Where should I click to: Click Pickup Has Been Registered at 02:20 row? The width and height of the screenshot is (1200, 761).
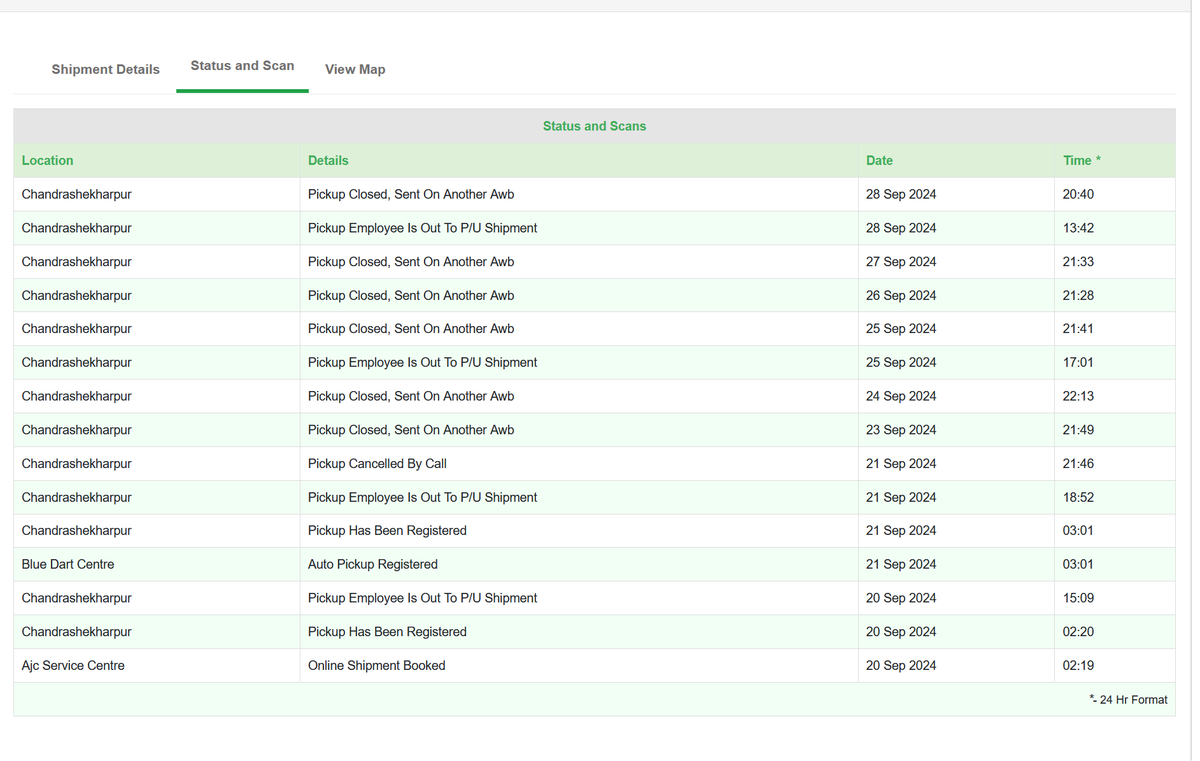coord(387,632)
